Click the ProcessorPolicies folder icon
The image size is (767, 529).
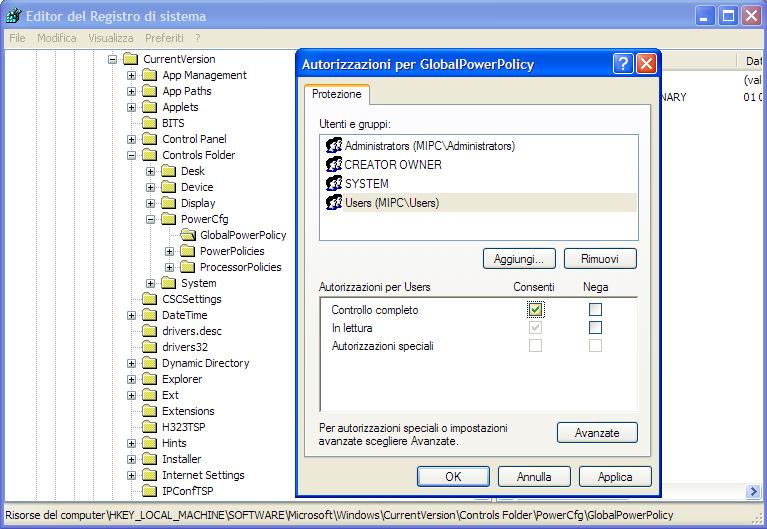[188, 267]
